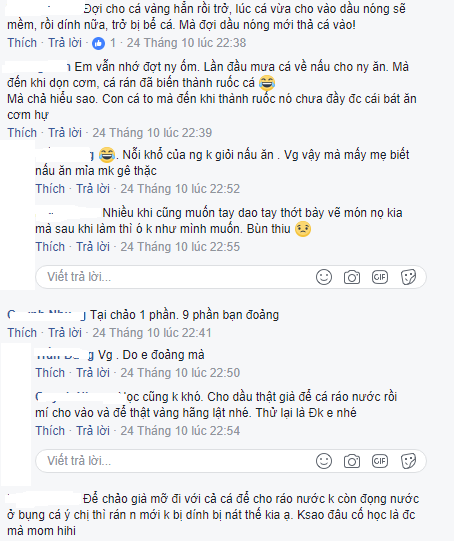Open sticker picker in first reply box
This screenshot has width=454, height=541.
[x=408, y=277]
